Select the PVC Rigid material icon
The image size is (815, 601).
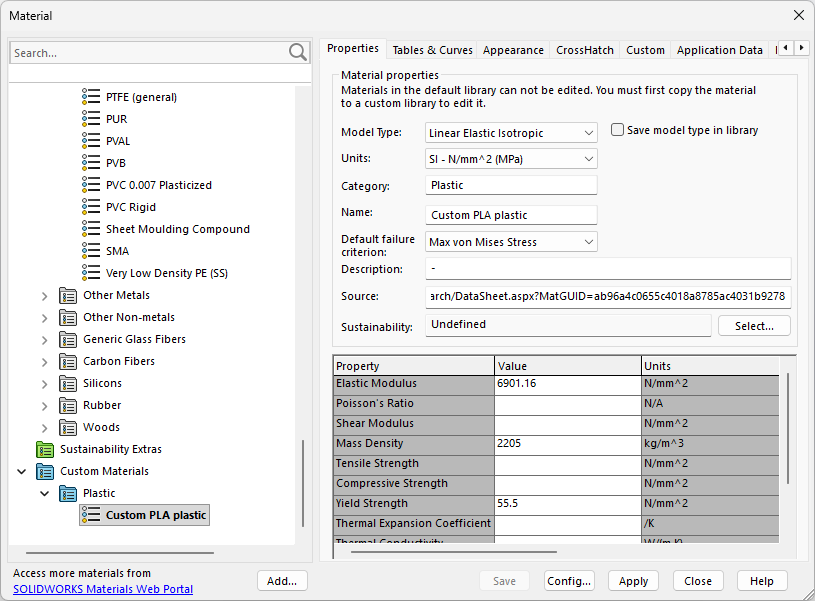91,207
